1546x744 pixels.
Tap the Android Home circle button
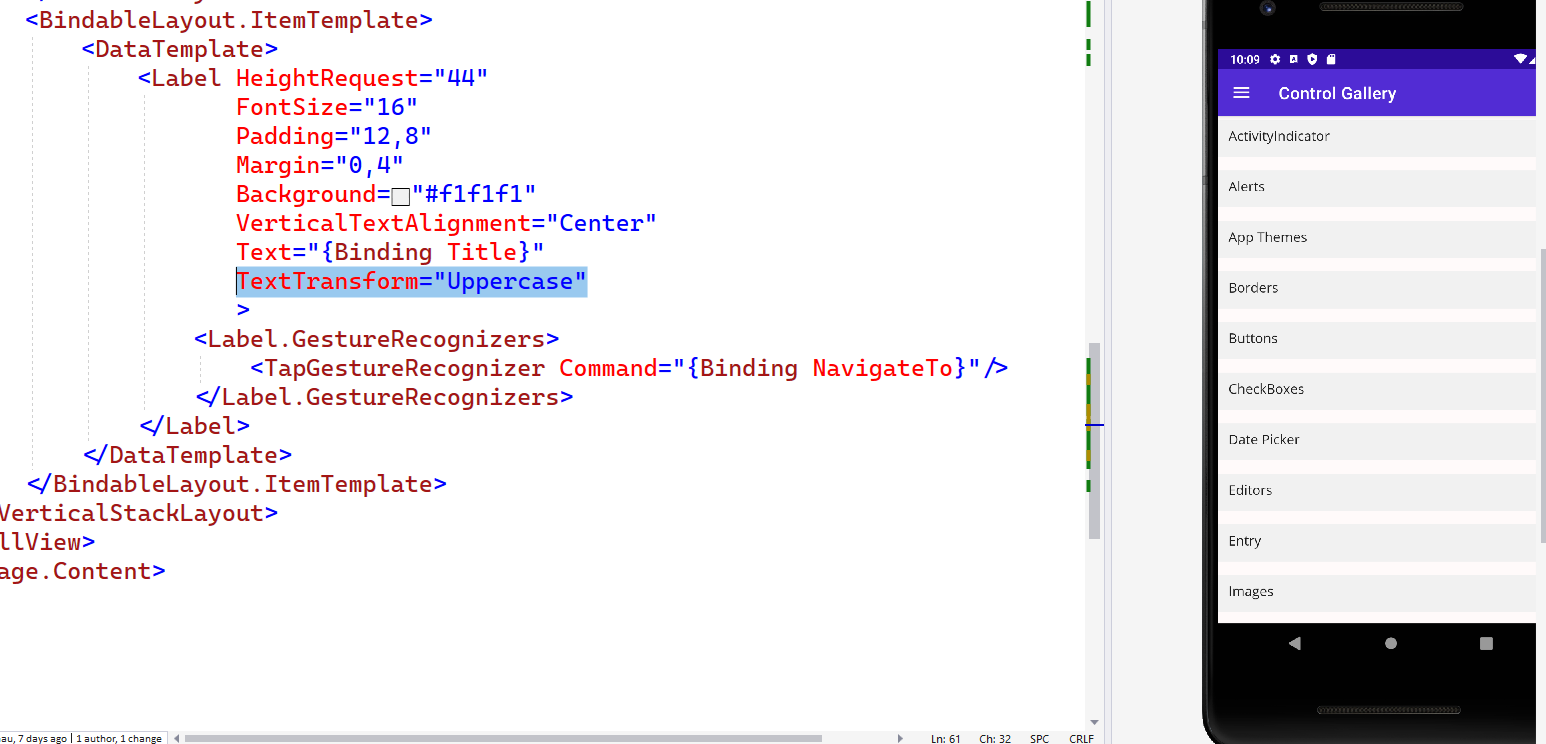click(1390, 645)
